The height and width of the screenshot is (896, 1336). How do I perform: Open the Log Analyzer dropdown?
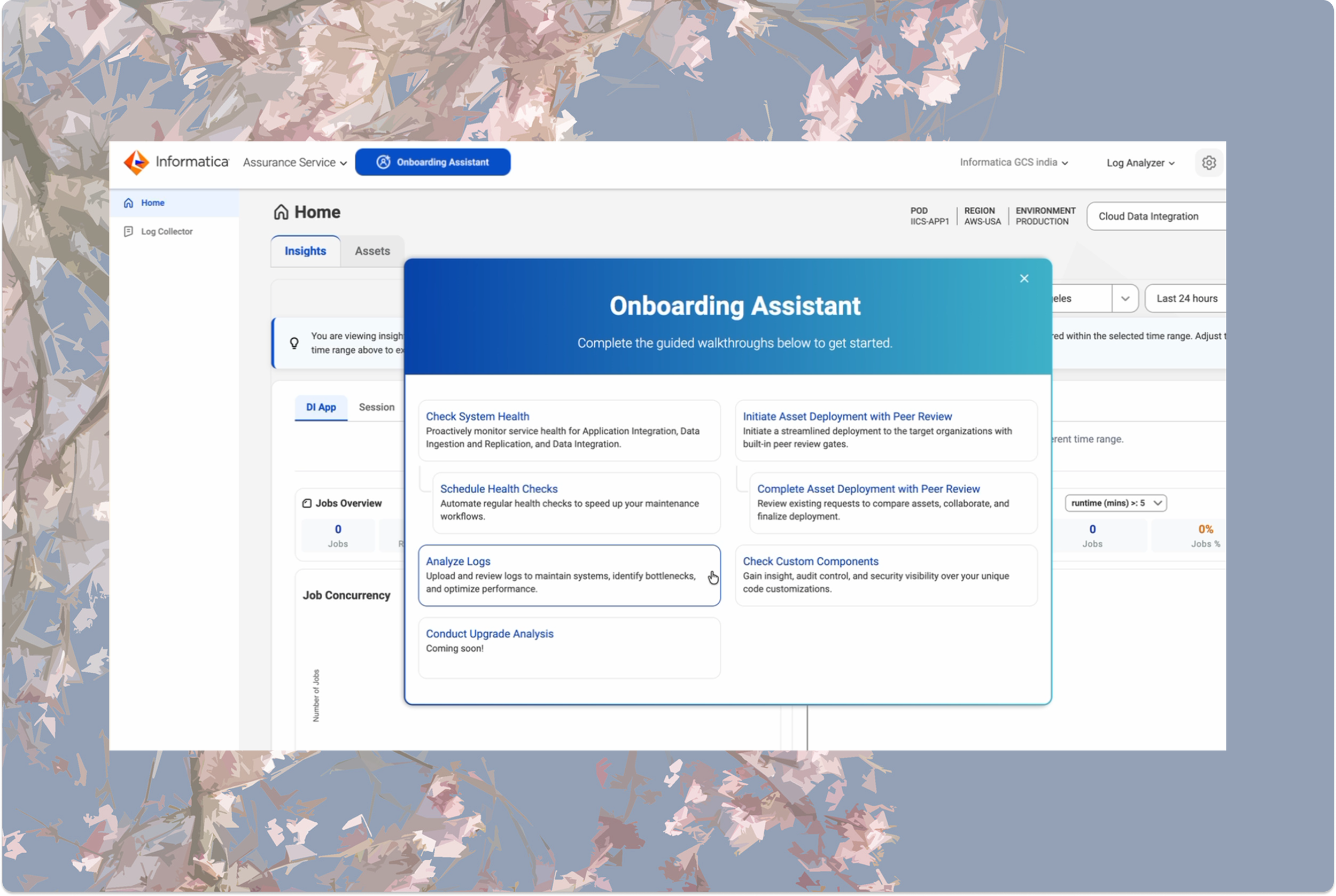pyautogui.click(x=1140, y=163)
